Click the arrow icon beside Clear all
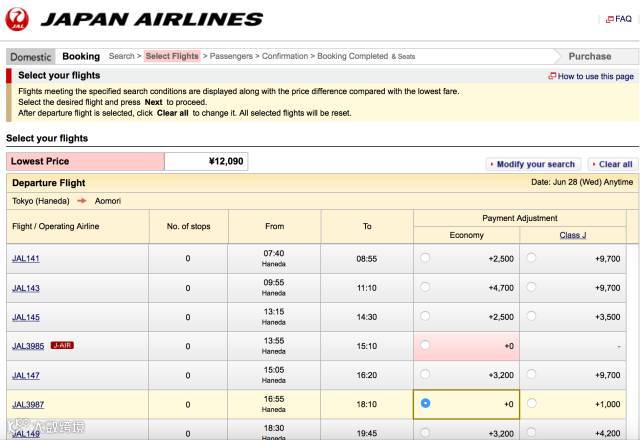640x440 pixels. (x=594, y=164)
